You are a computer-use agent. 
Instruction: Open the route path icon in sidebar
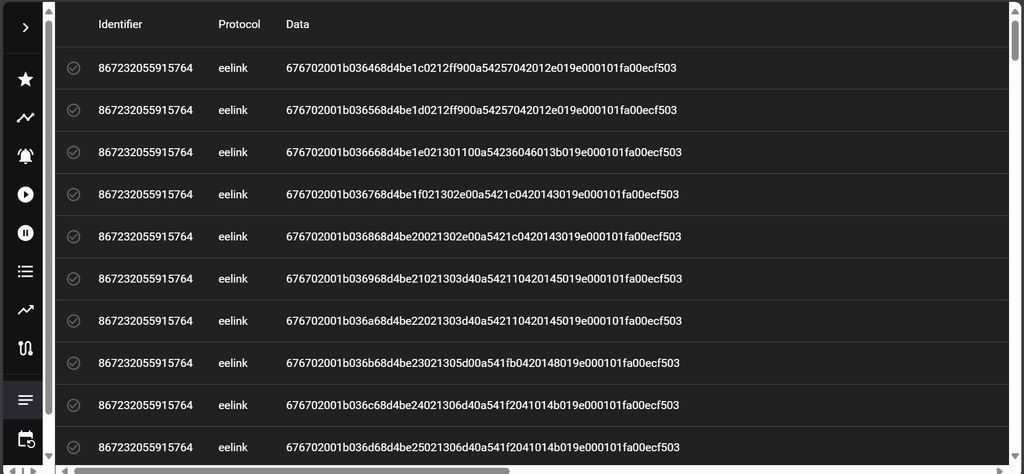pyautogui.click(x=26, y=348)
